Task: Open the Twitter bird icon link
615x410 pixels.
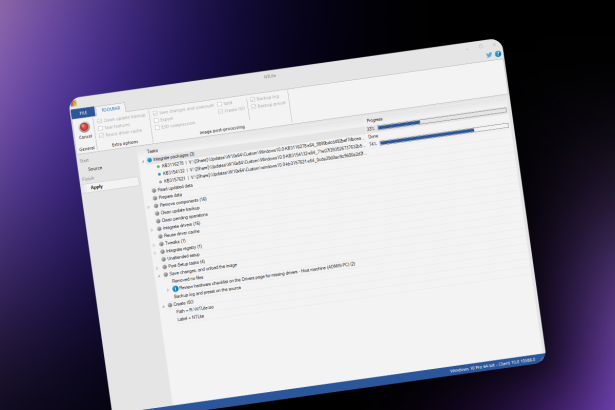Action: tap(487, 56)
